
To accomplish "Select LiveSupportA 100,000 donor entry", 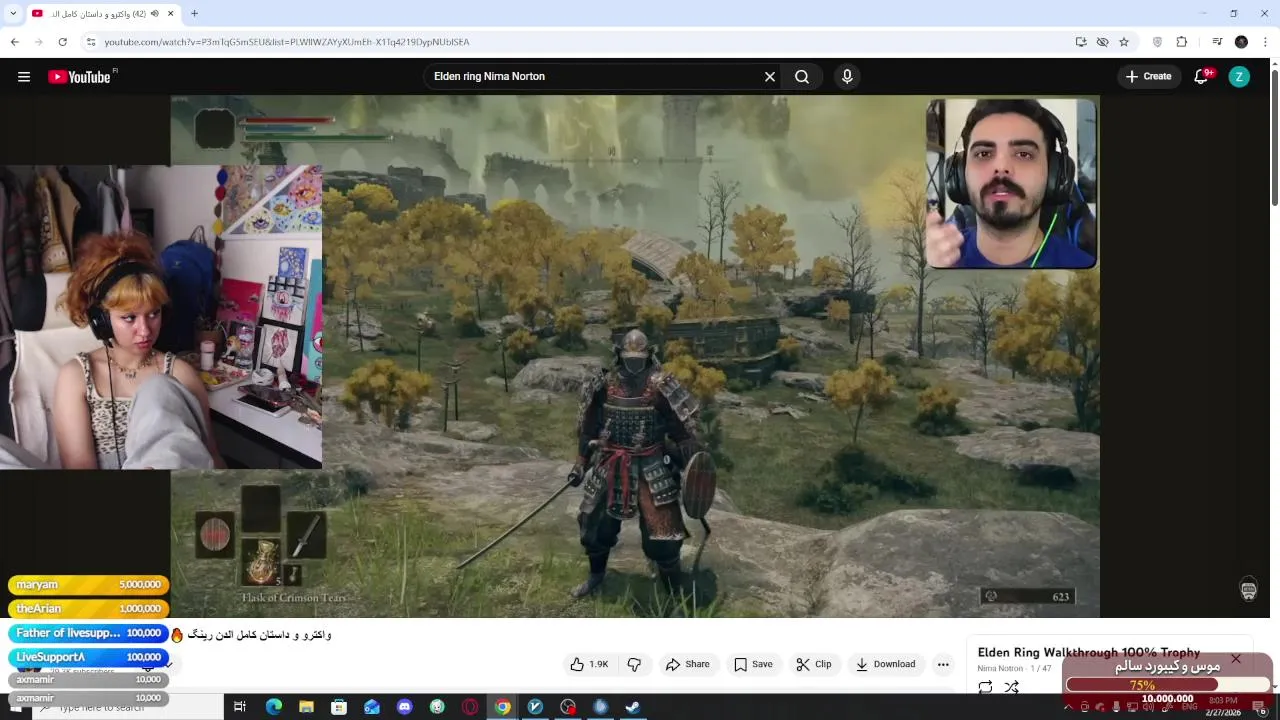I will 89,657.
